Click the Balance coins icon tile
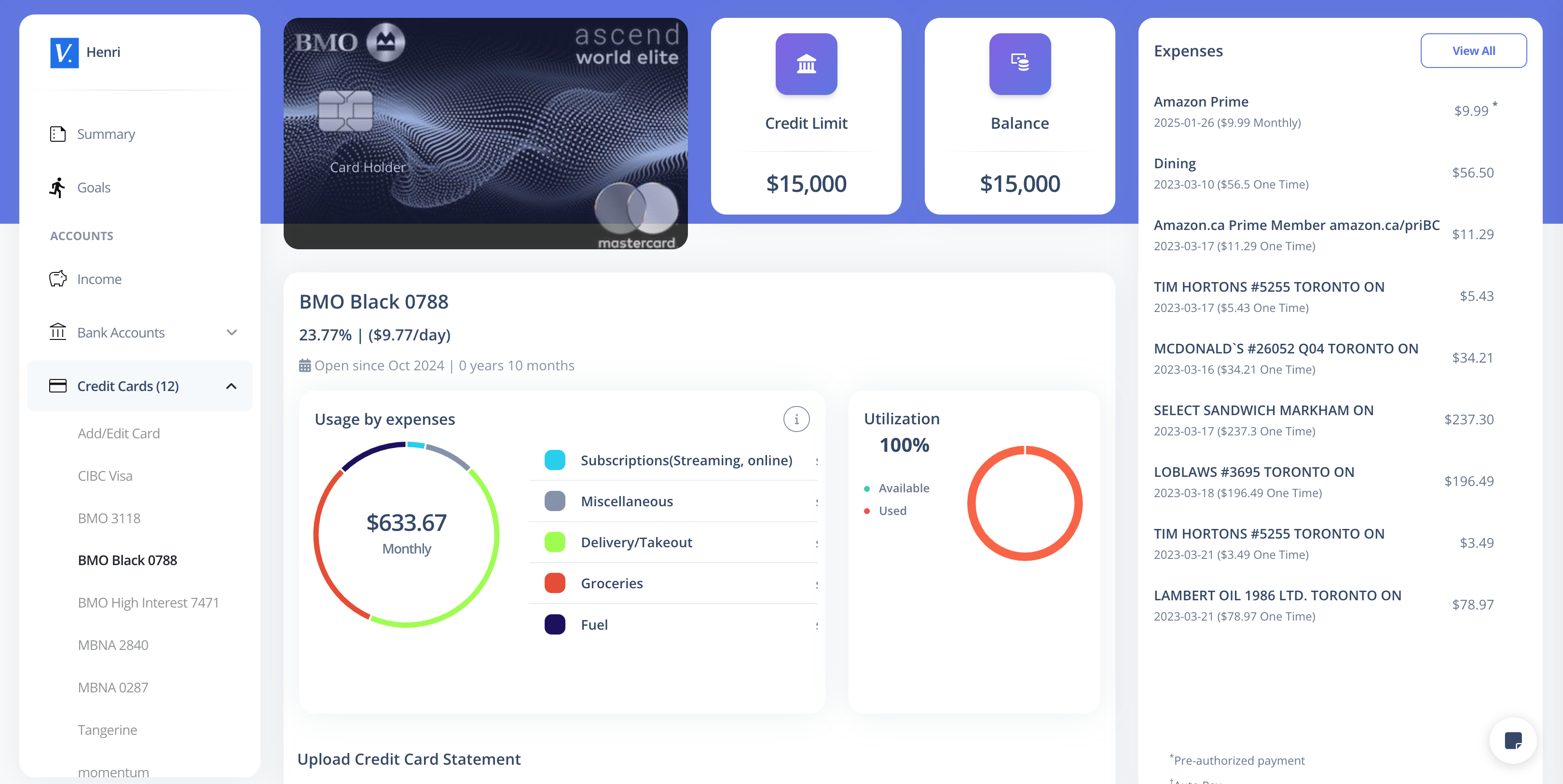The image size is (1563, 784). 1020,64
